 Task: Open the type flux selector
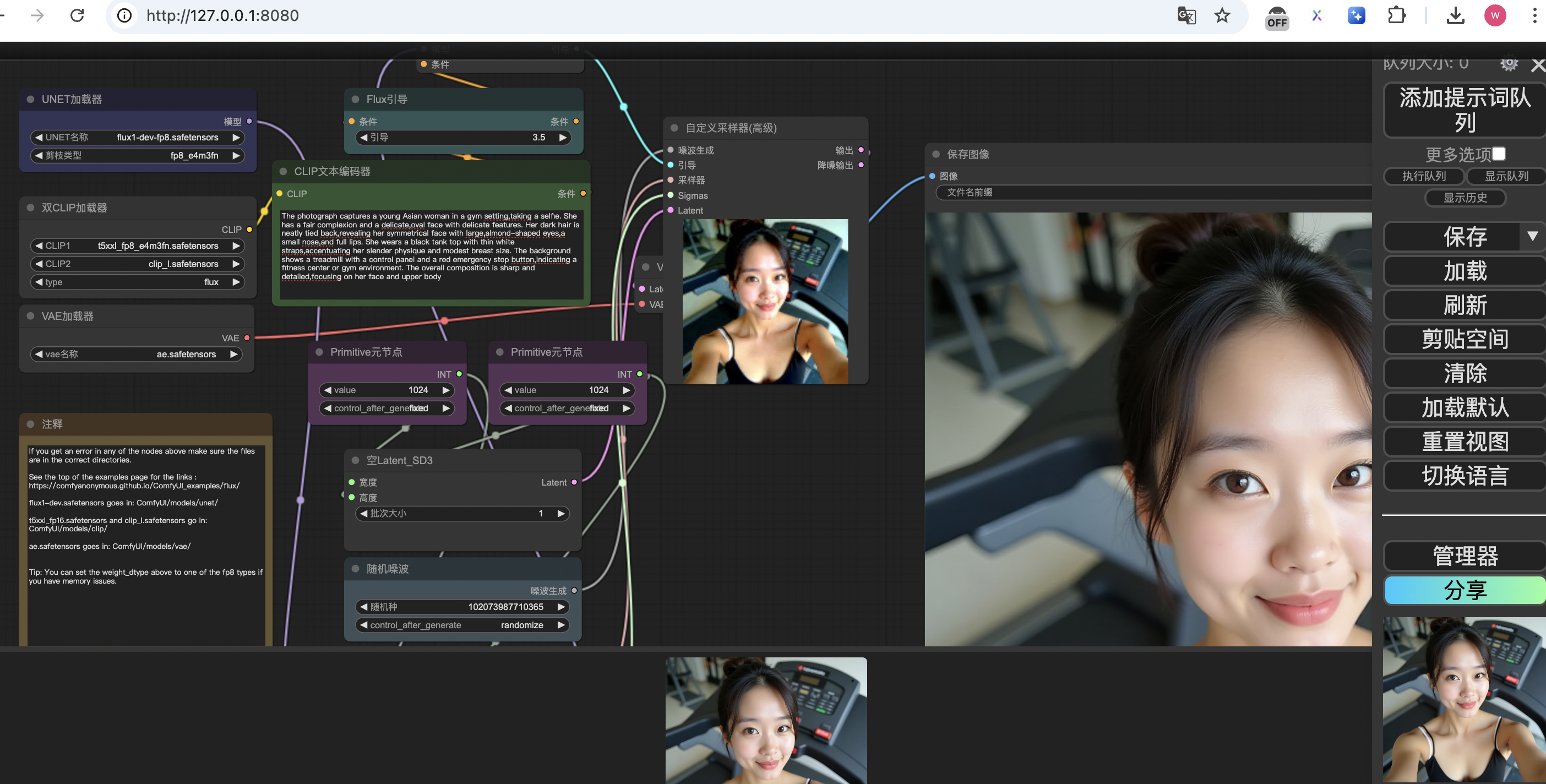coord(138,282)
